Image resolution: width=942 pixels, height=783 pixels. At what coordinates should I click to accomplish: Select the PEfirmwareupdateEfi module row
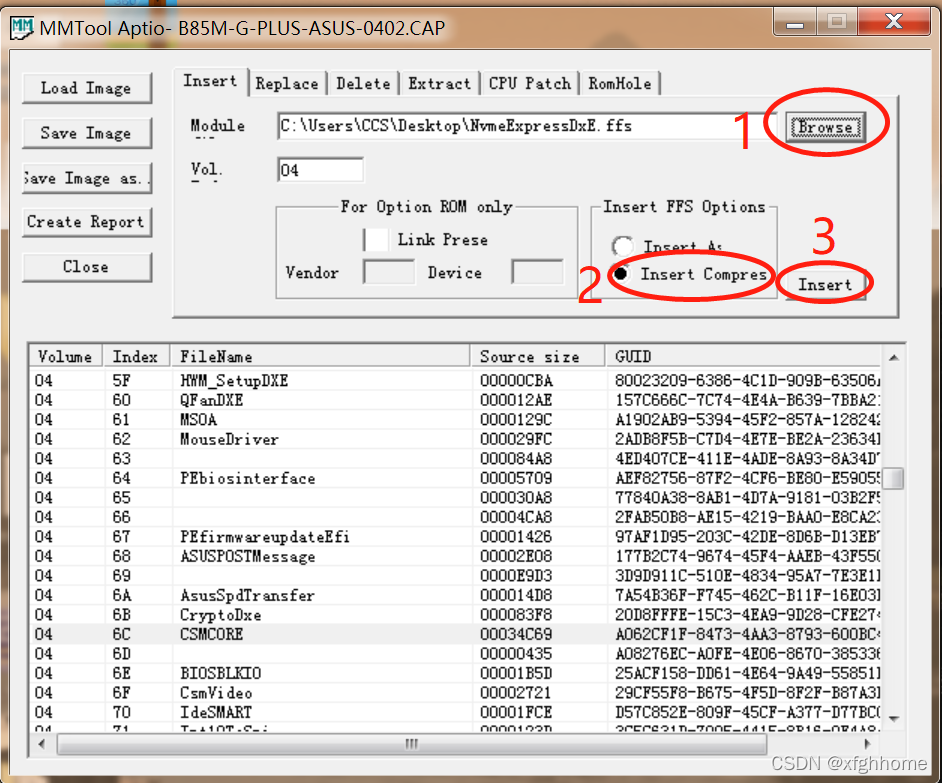coord(455,537)
